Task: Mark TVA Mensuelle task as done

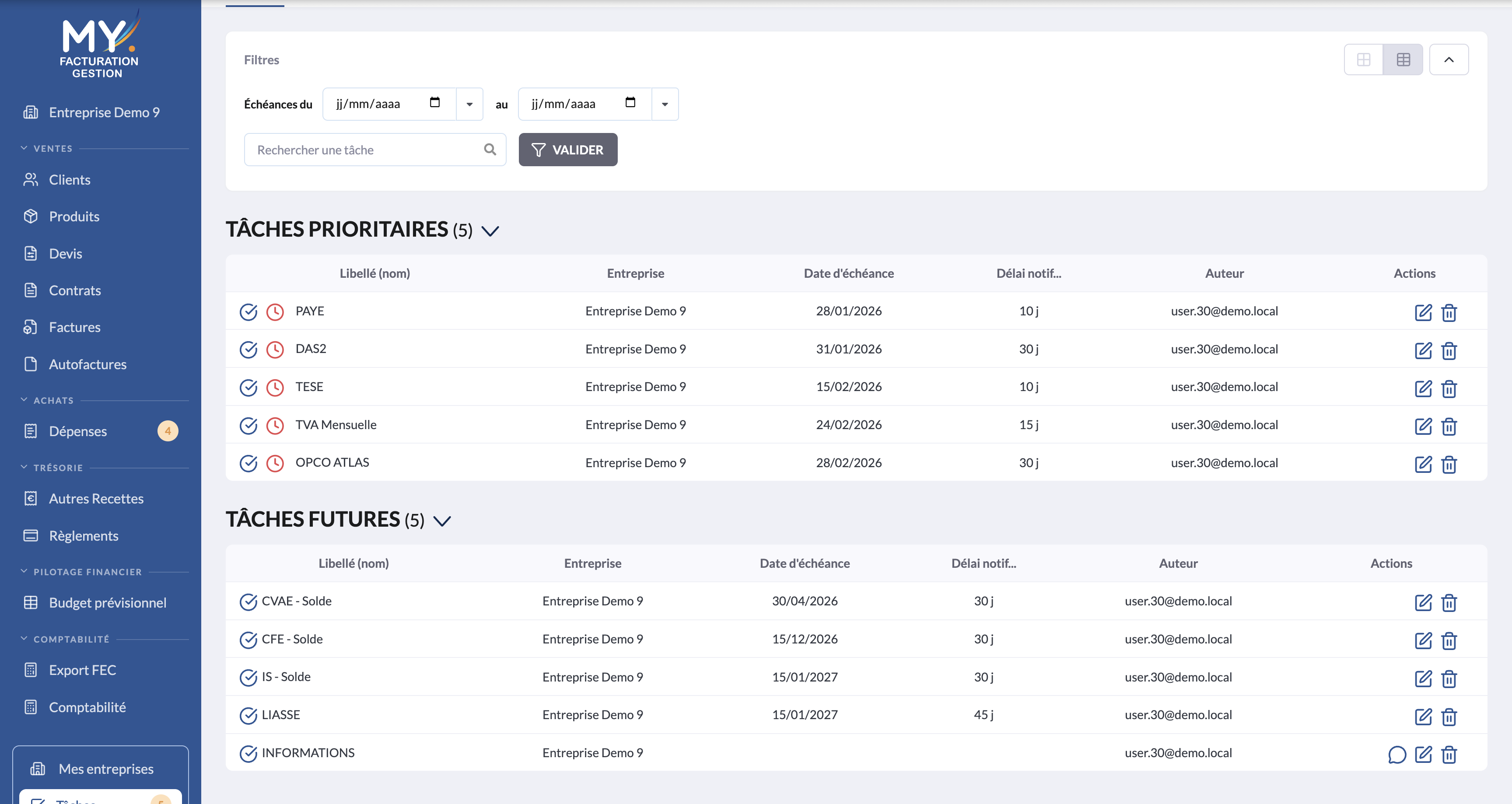Action: 248,426
